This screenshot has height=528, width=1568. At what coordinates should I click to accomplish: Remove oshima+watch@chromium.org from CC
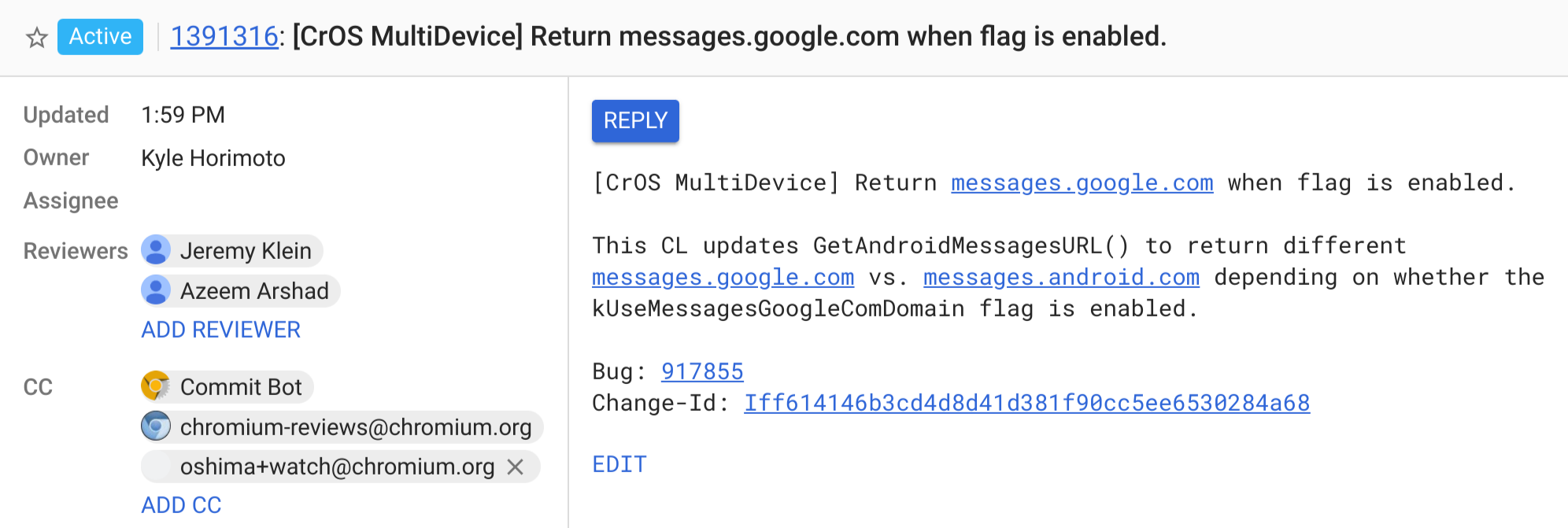click(516, 467)
